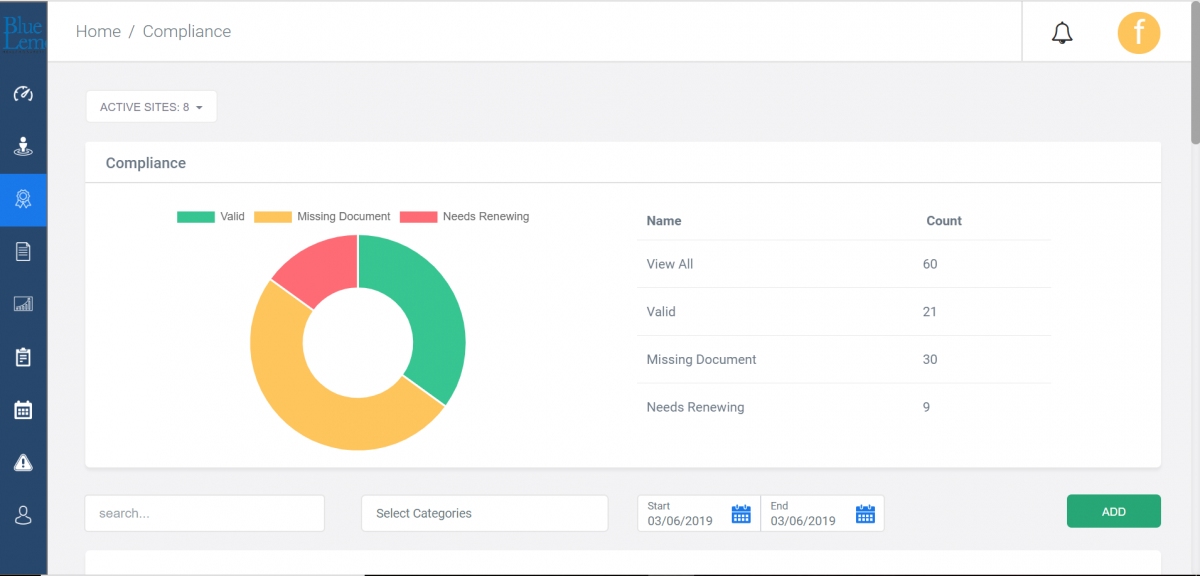1200x576 pixels.
Task: Toggle the Missing Document legend swatch
Action: point(273,217)
